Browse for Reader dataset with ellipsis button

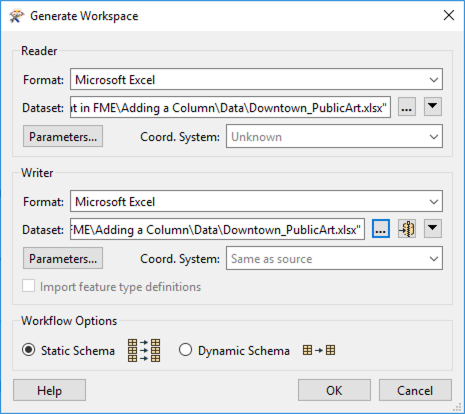click(407, 107)
